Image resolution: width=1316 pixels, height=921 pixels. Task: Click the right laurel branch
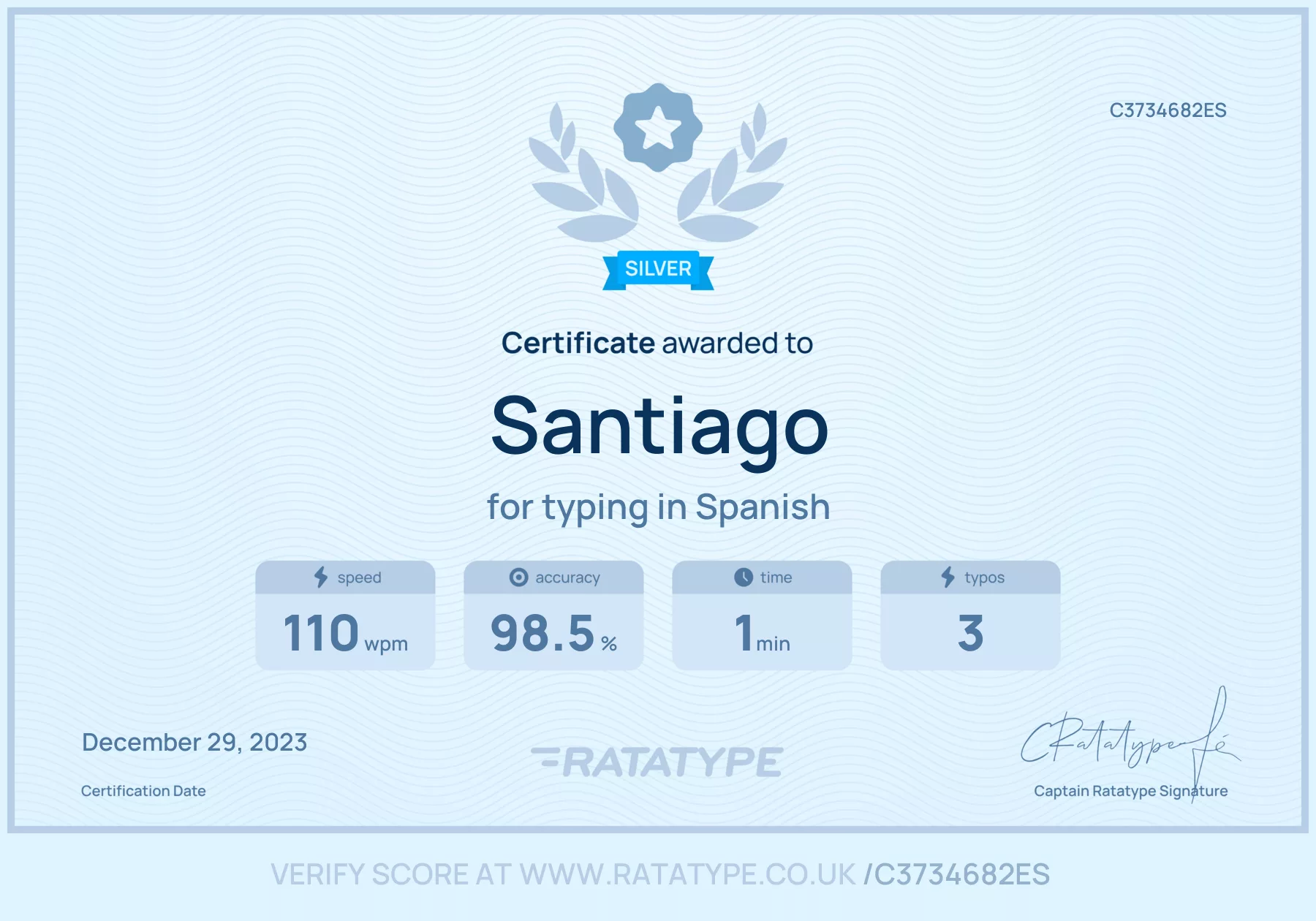[733, 174]
